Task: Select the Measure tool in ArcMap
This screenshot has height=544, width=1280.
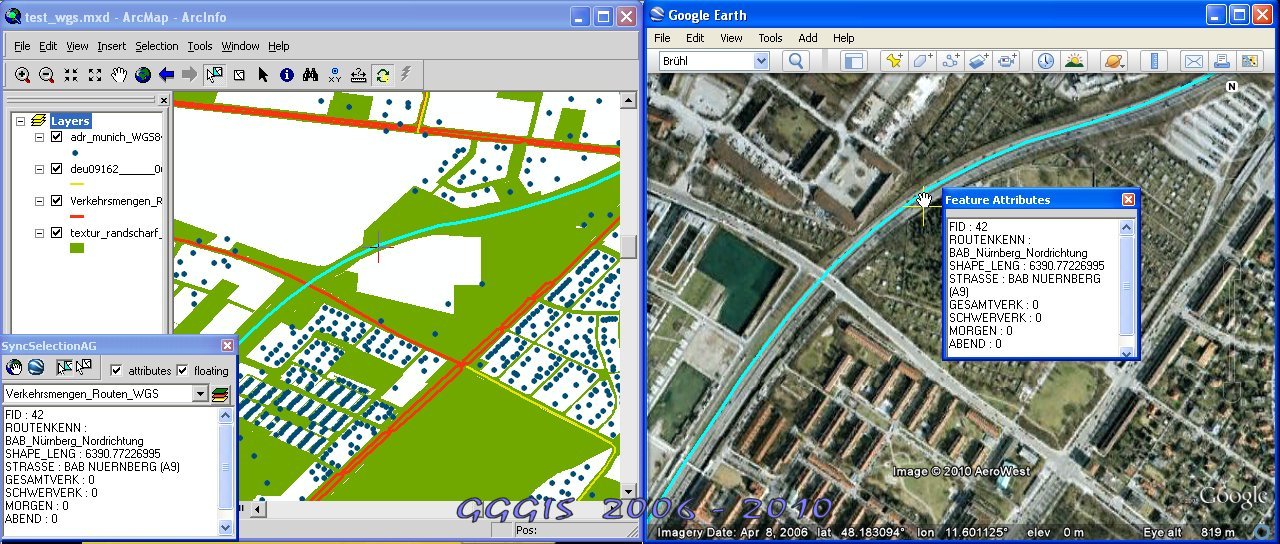Action: (x=359, y=75)
